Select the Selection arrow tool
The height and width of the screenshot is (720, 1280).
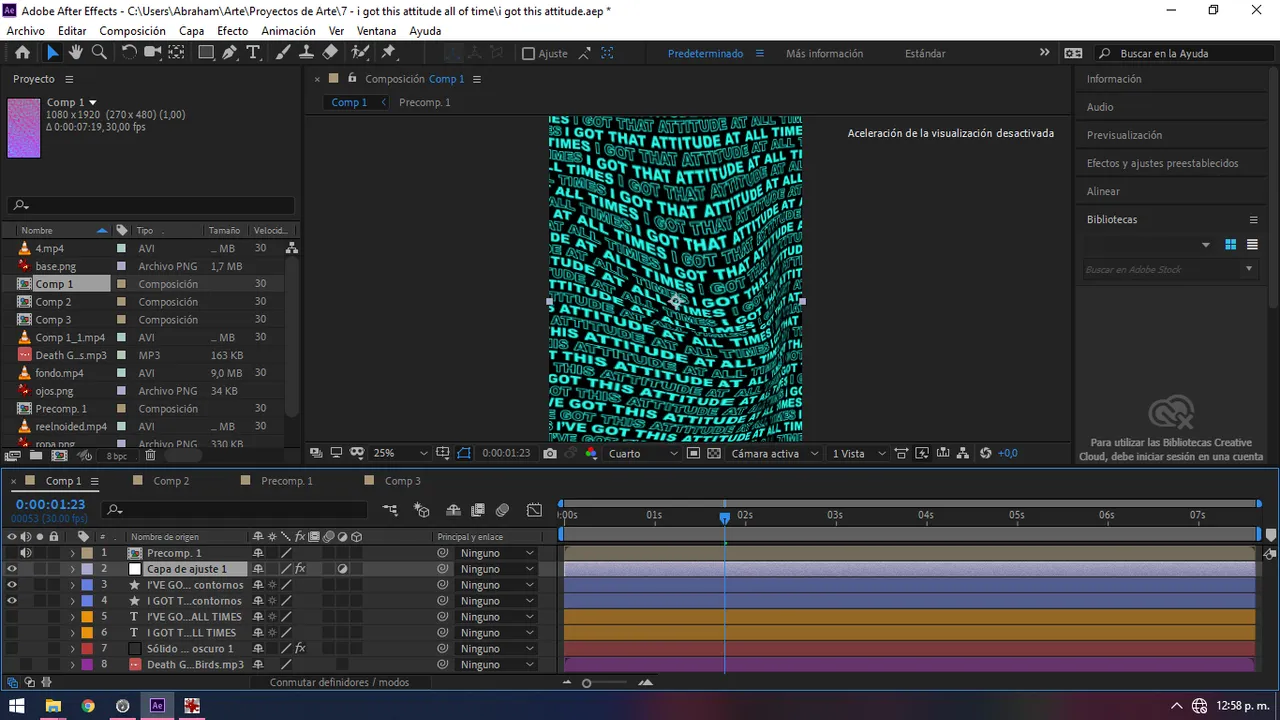click(x=53, y=53)
